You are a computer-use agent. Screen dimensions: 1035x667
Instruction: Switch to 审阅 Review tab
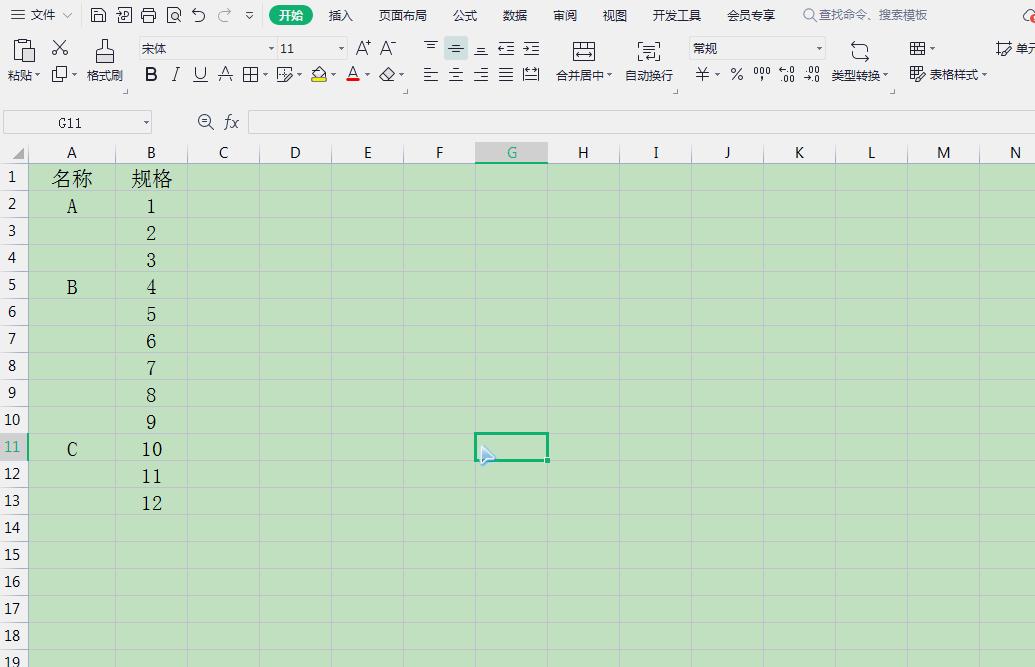[x=565, y=15]
